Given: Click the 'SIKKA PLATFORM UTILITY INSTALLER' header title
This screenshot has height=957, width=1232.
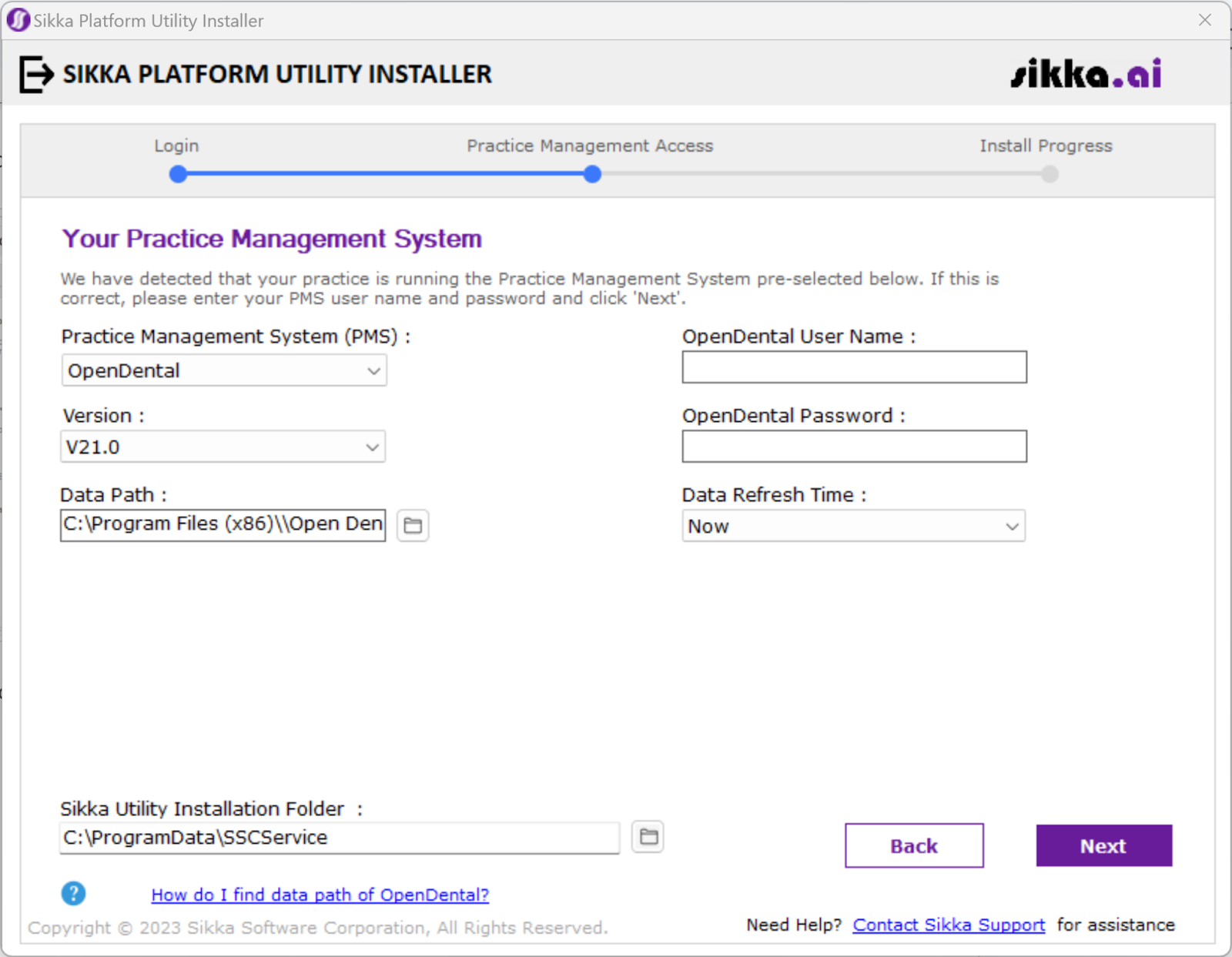Looking at the screenshot, I should coord(277,75).
